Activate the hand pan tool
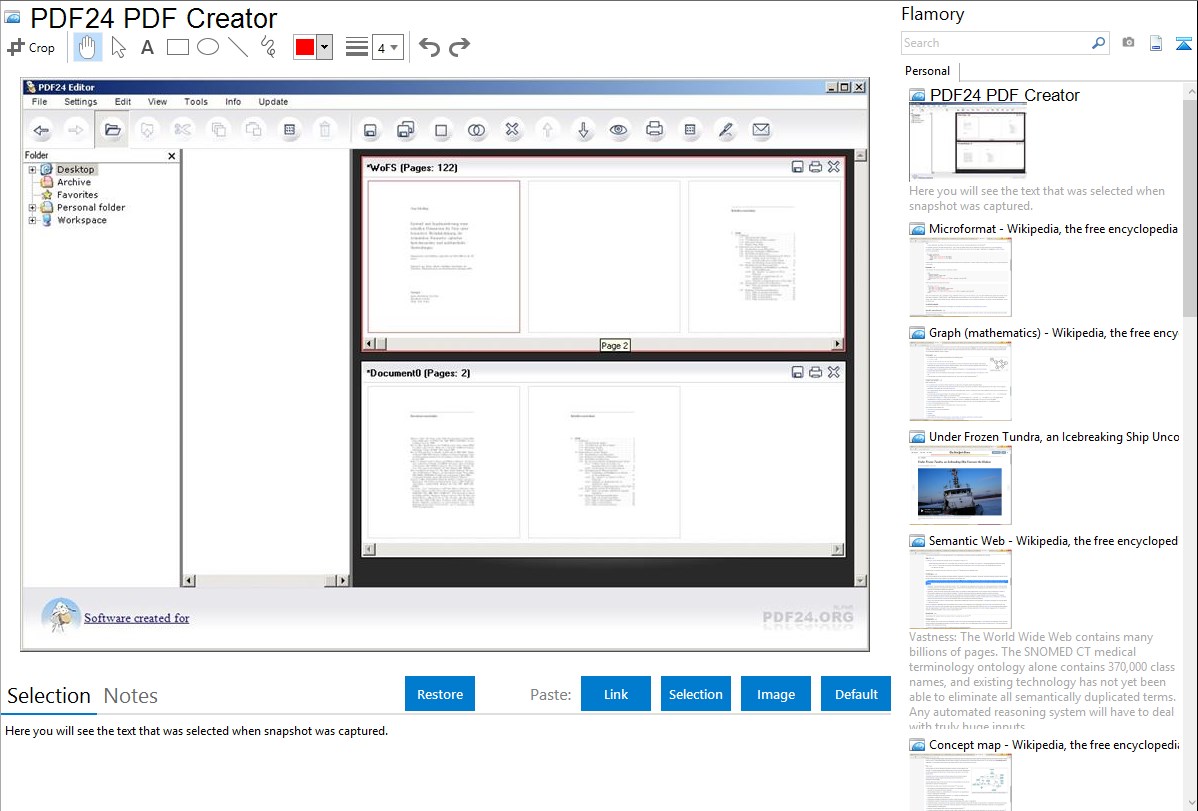This screenshot has height=811, width=1198. (x=87, y=47)
